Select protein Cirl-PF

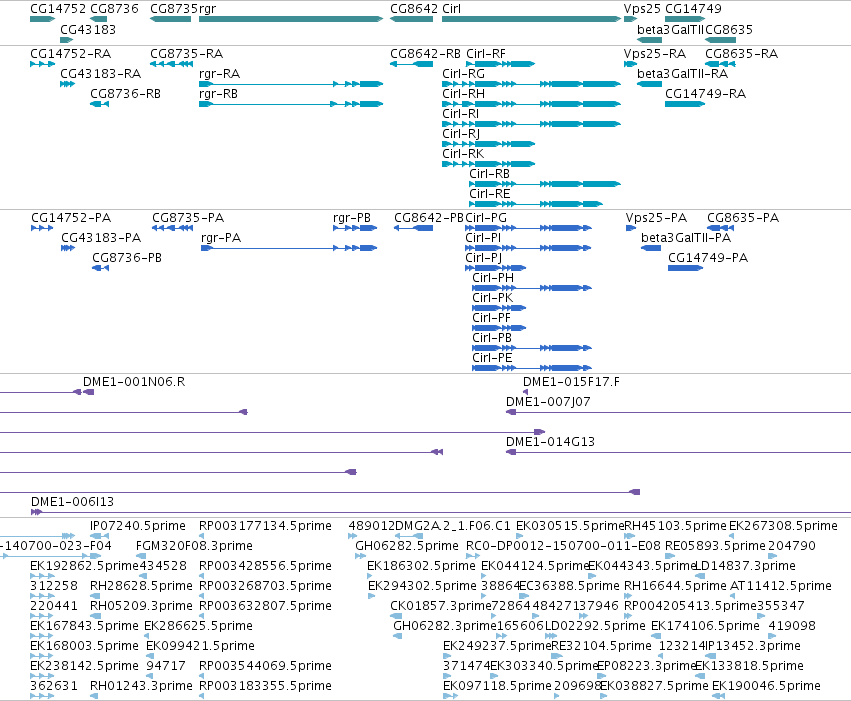coord(491,318)
